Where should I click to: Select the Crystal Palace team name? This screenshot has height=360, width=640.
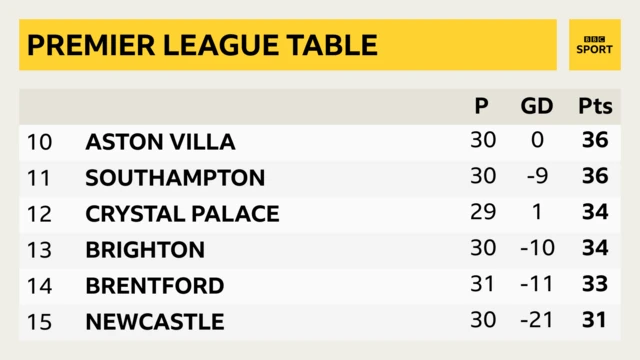(182, 214)
